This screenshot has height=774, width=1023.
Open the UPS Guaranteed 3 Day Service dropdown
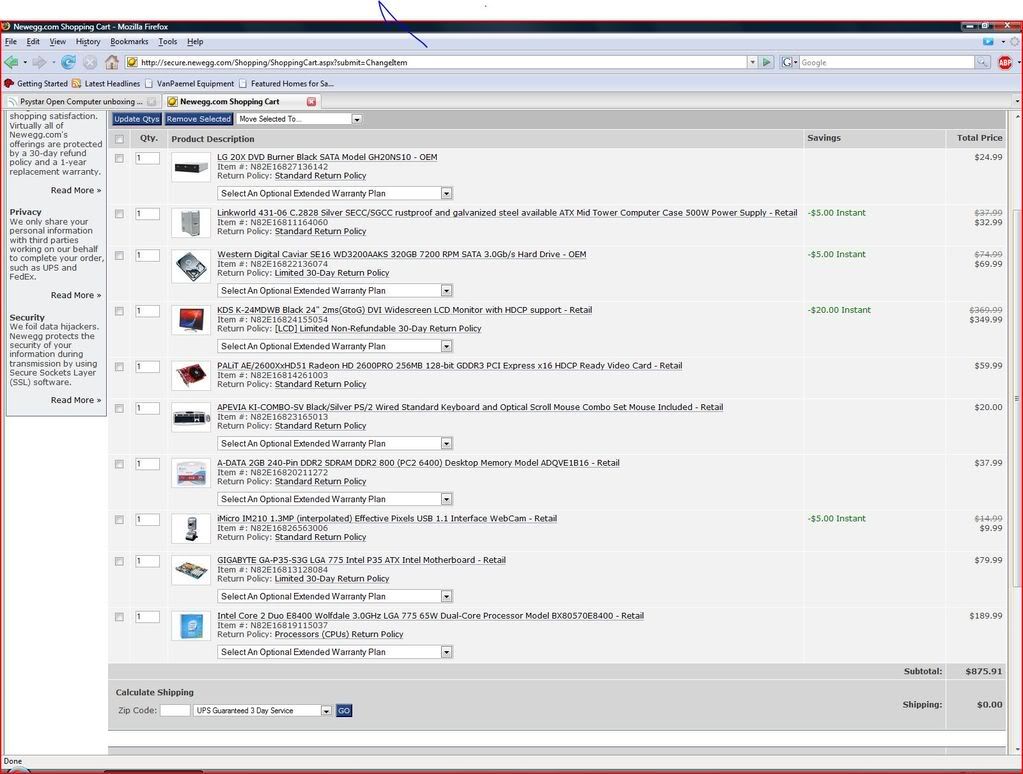point(262,710)
